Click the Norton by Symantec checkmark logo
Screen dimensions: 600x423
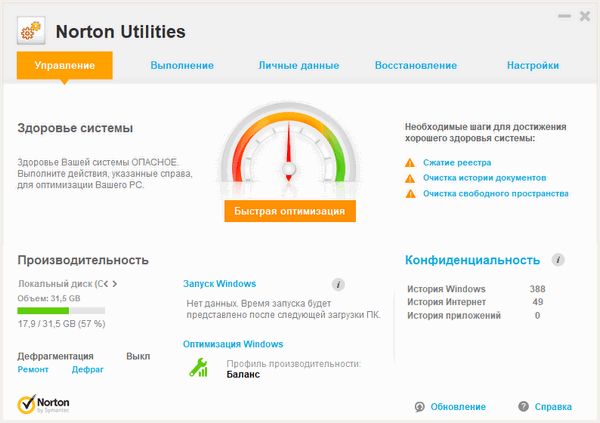coord(43,405)
